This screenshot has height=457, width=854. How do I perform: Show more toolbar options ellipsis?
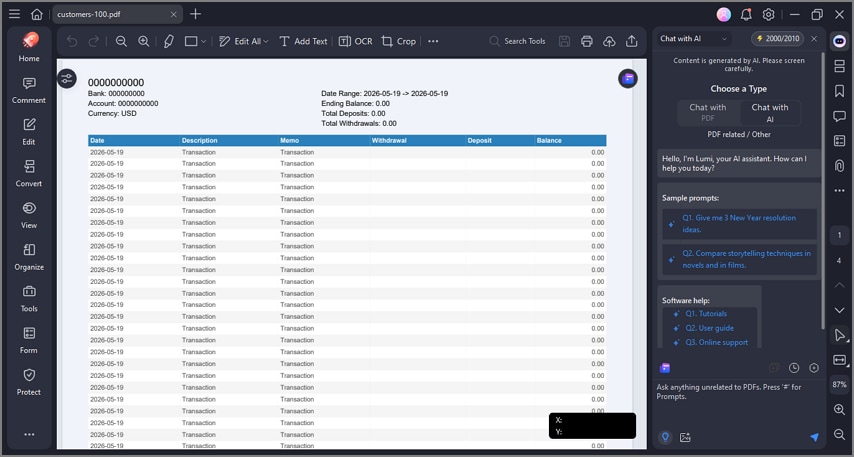(433, 41)
